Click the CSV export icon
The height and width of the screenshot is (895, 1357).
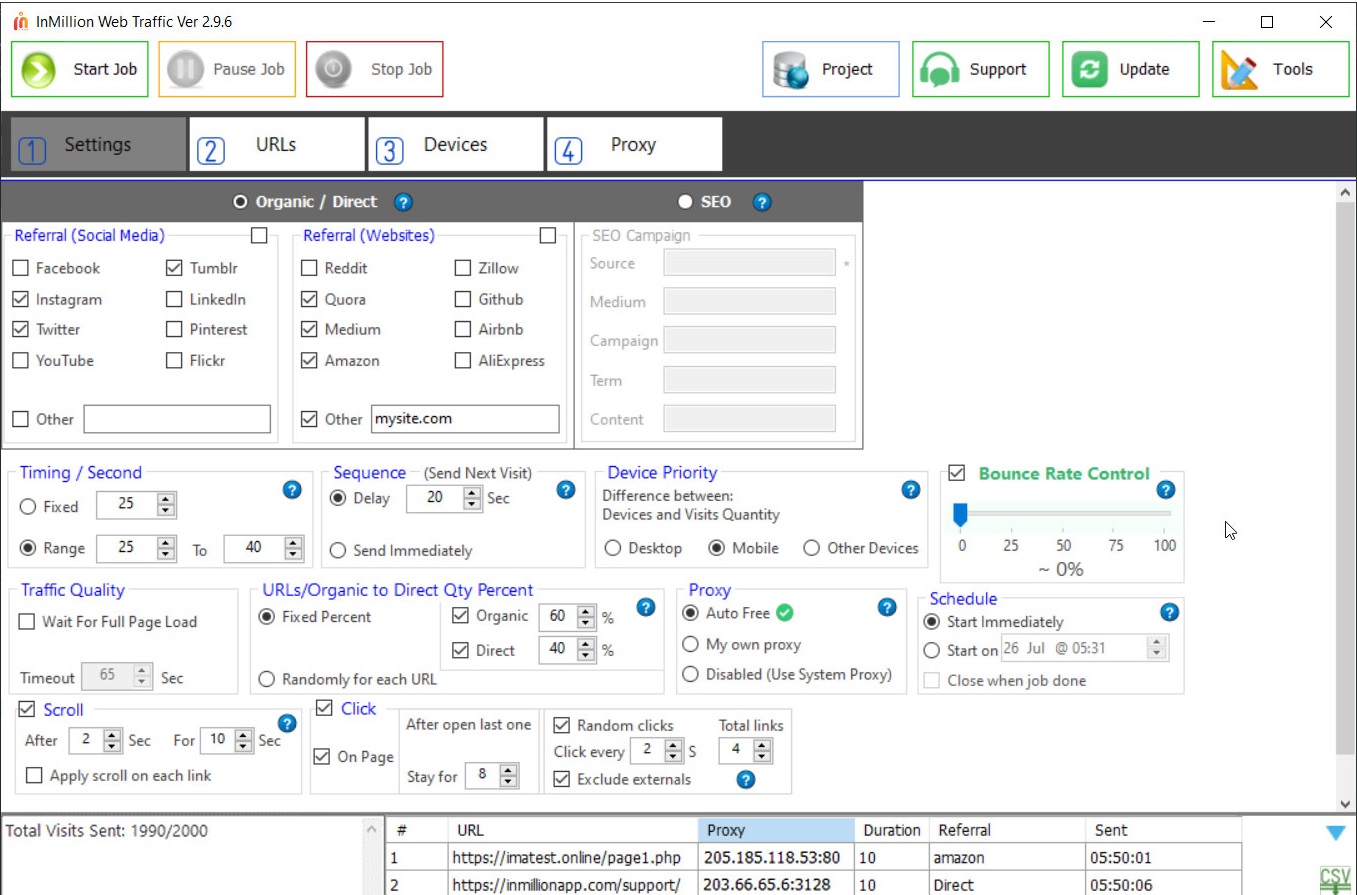1335,880
